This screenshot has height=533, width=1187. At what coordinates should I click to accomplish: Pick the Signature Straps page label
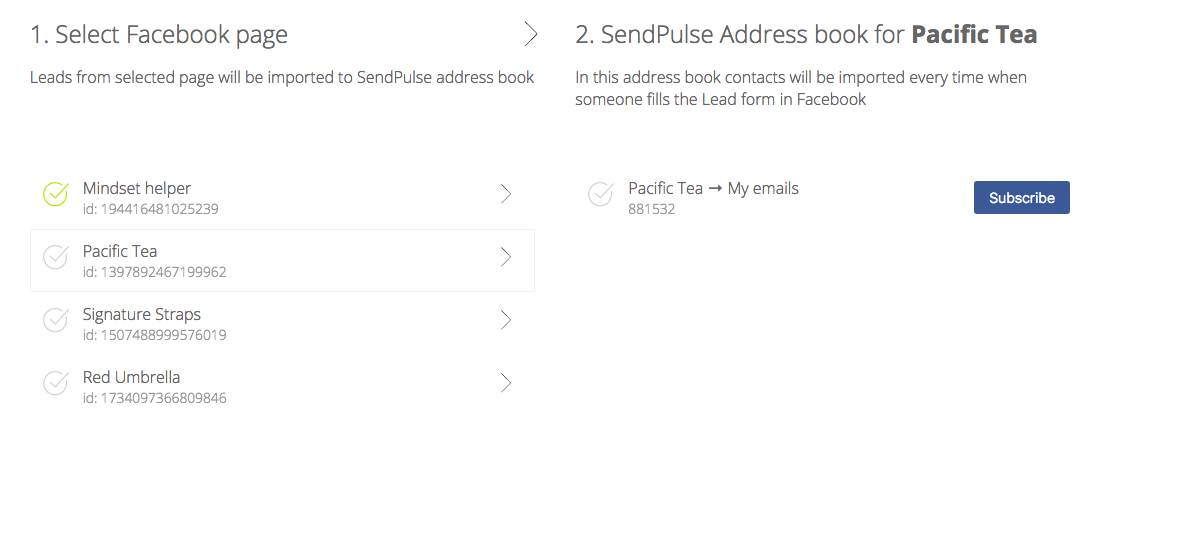click(x=142, y=314)
